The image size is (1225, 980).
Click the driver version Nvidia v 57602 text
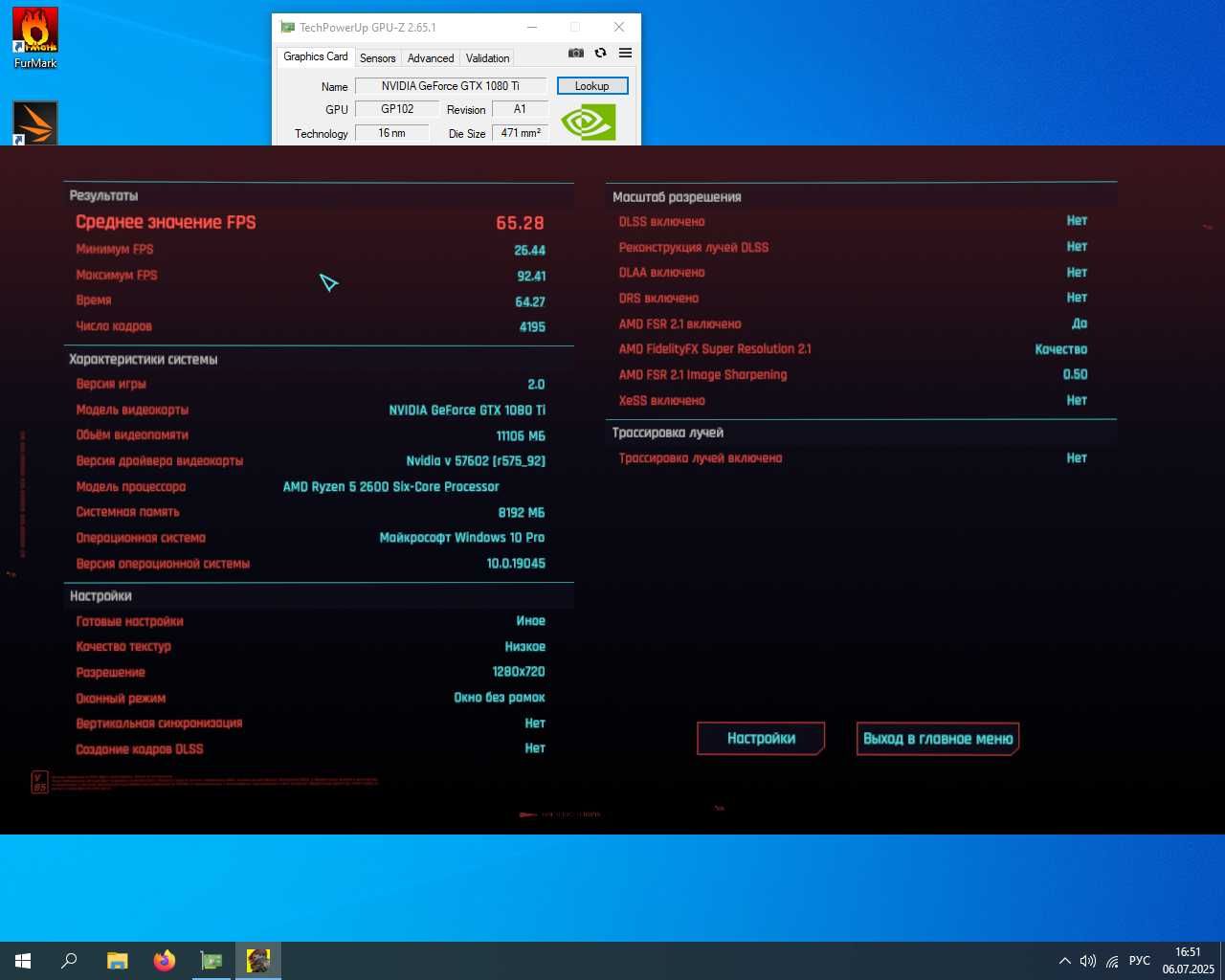click(476, 461)
